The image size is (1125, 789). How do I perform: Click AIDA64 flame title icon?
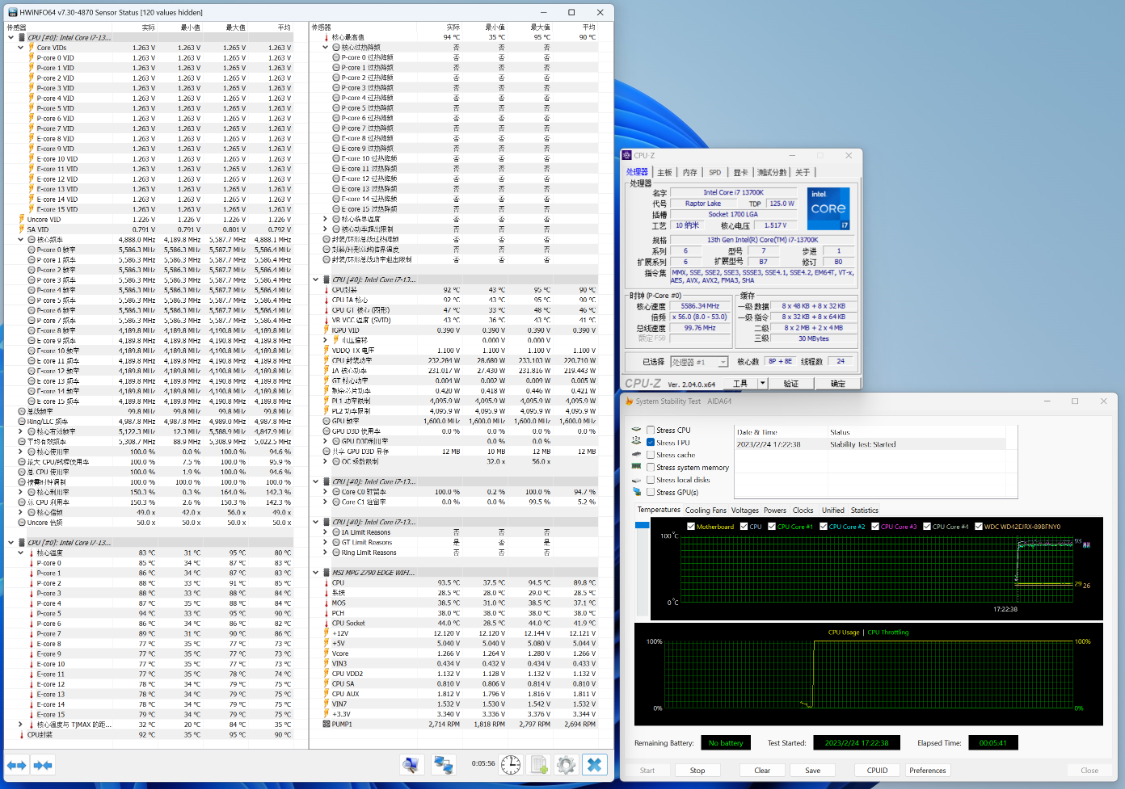point(629,401)
